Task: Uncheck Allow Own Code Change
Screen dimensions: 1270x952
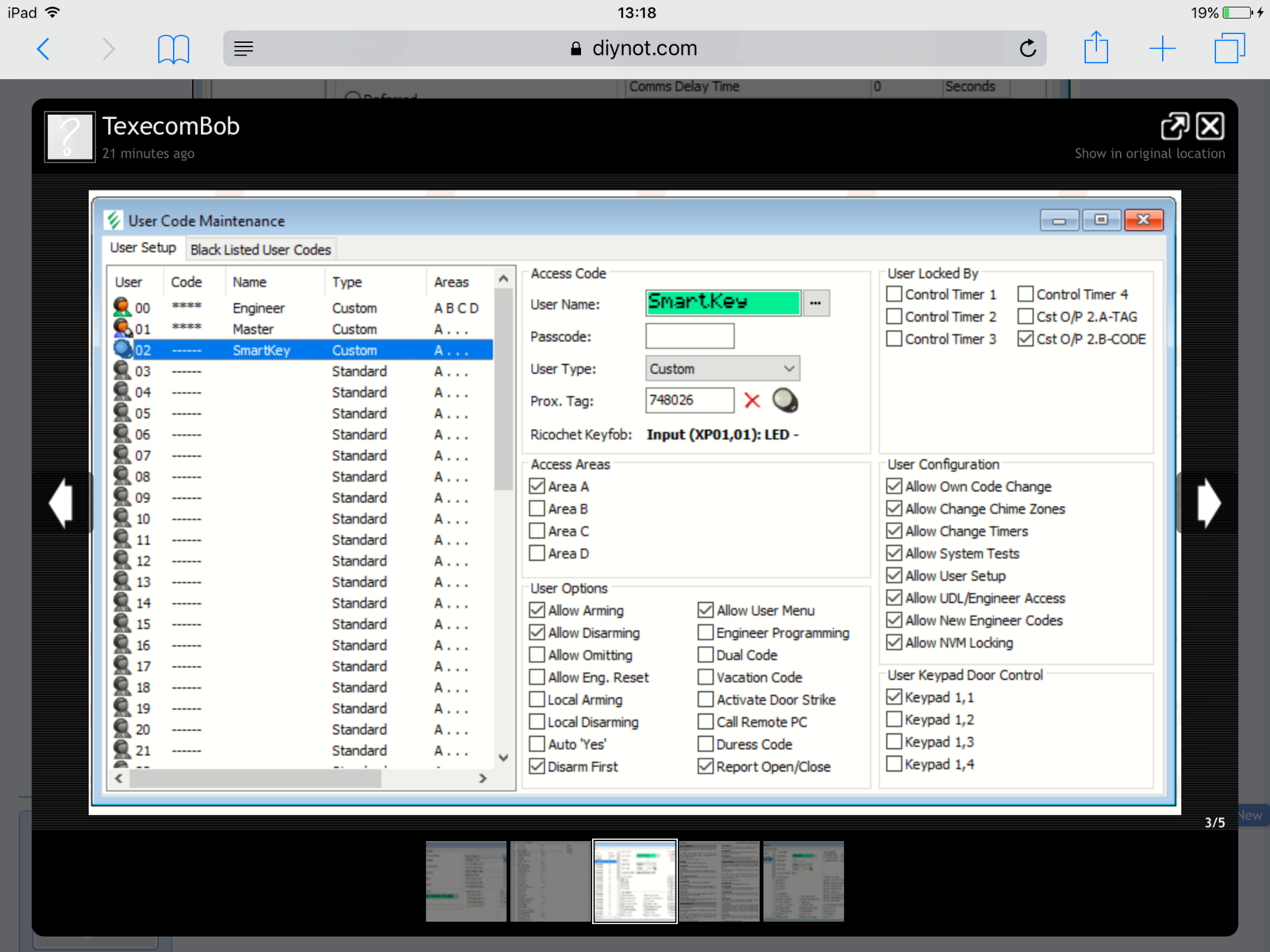Action: coord(895,486)
